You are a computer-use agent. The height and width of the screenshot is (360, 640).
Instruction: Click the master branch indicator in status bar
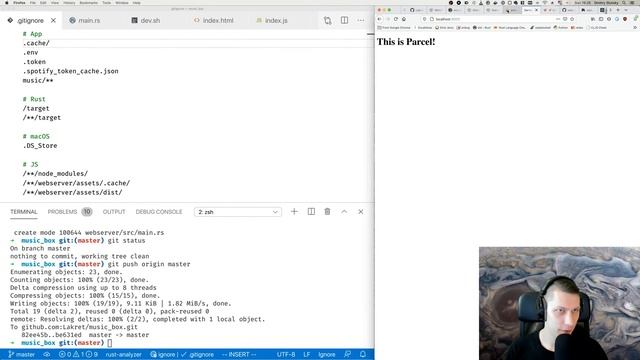[22, 354]
